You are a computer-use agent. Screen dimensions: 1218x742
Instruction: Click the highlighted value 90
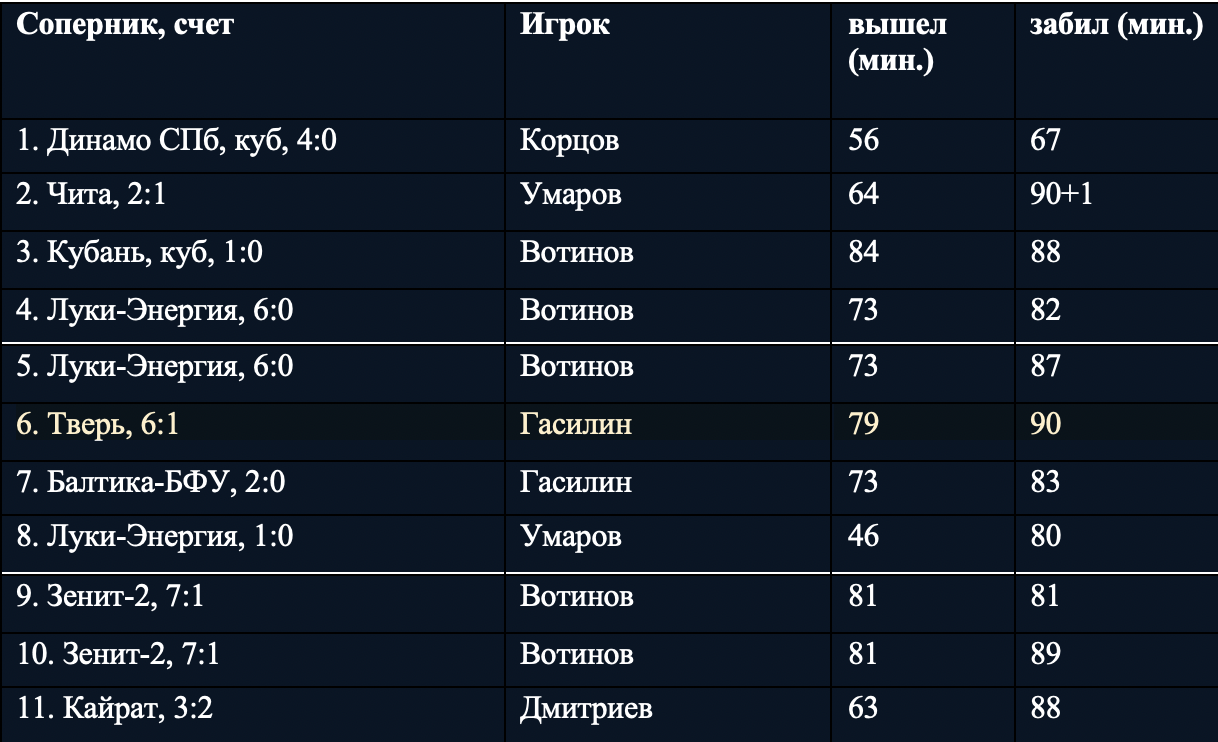click(1045, 425)
